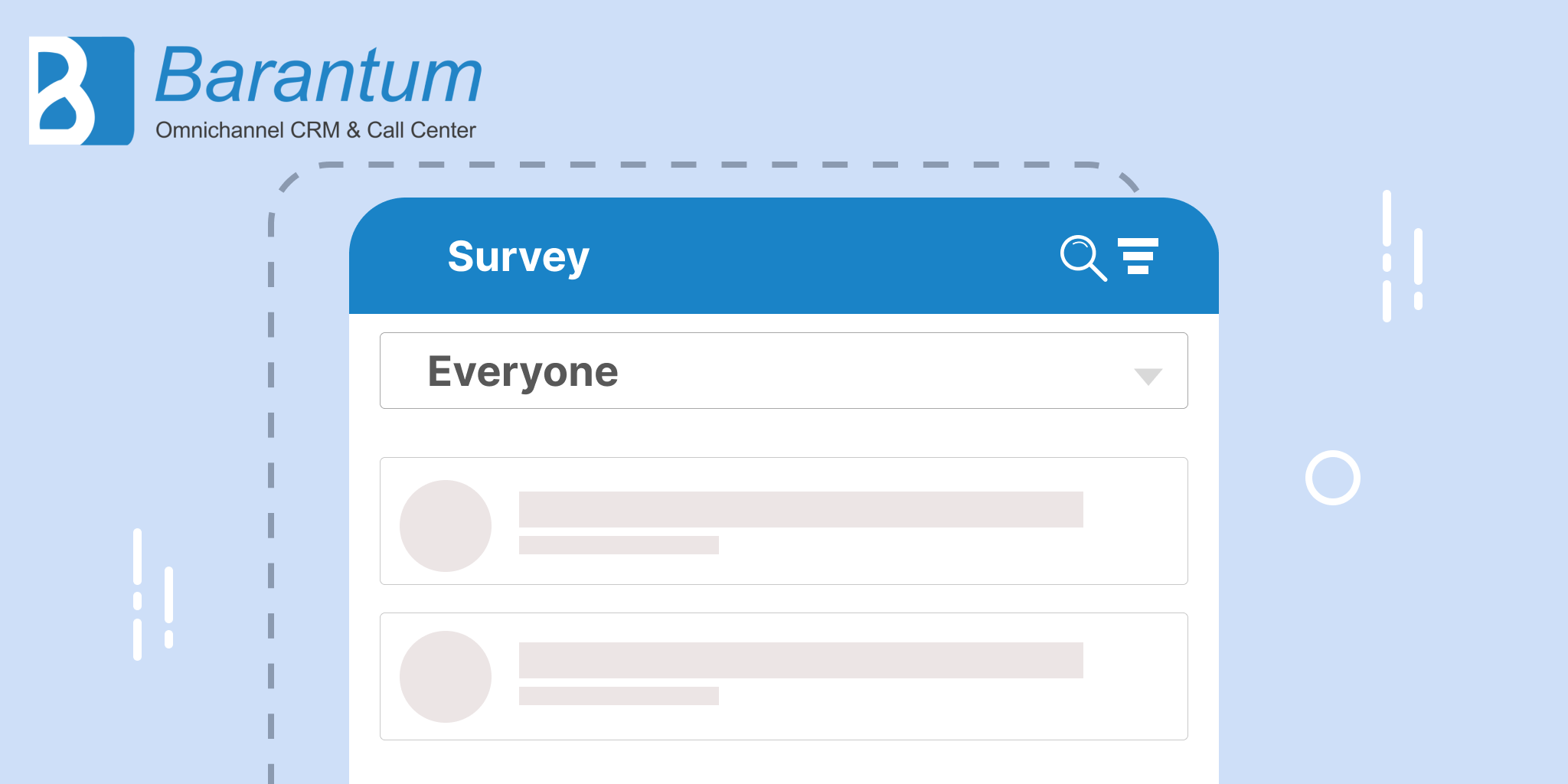Screen dimensions: 1568x784
Task: Click first card's long title placeholder bar
Action: pyautogui.click(x=801, y=509)
